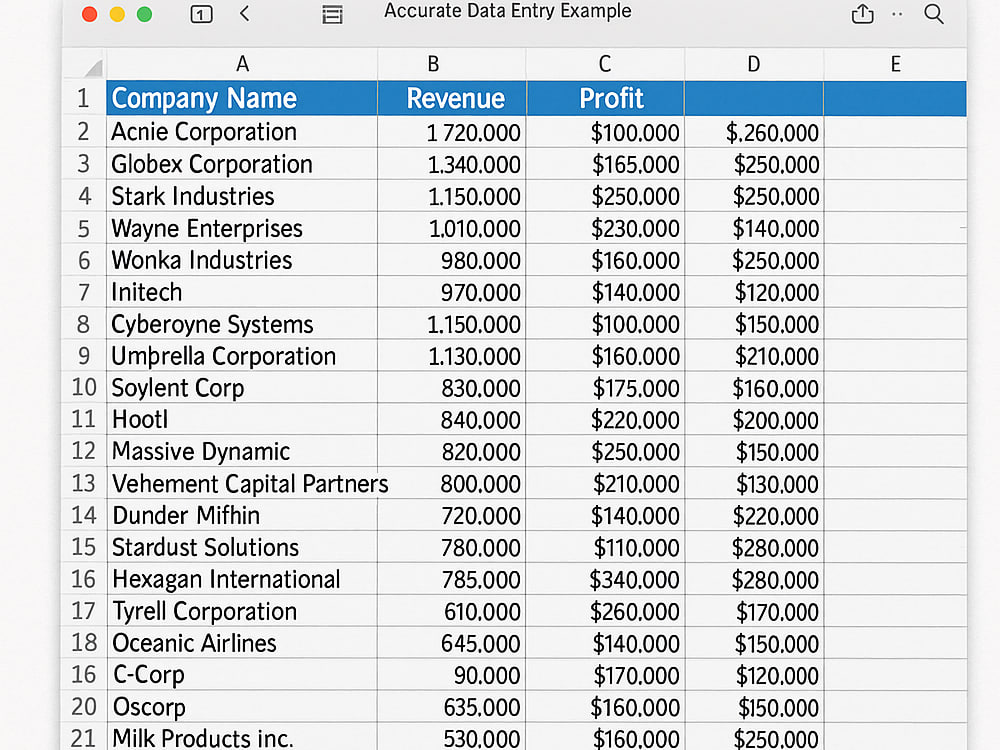Image resolution: width=1000 pixels, height=750 pixels.
Task: Select column E header
Action: pos(895,64)
